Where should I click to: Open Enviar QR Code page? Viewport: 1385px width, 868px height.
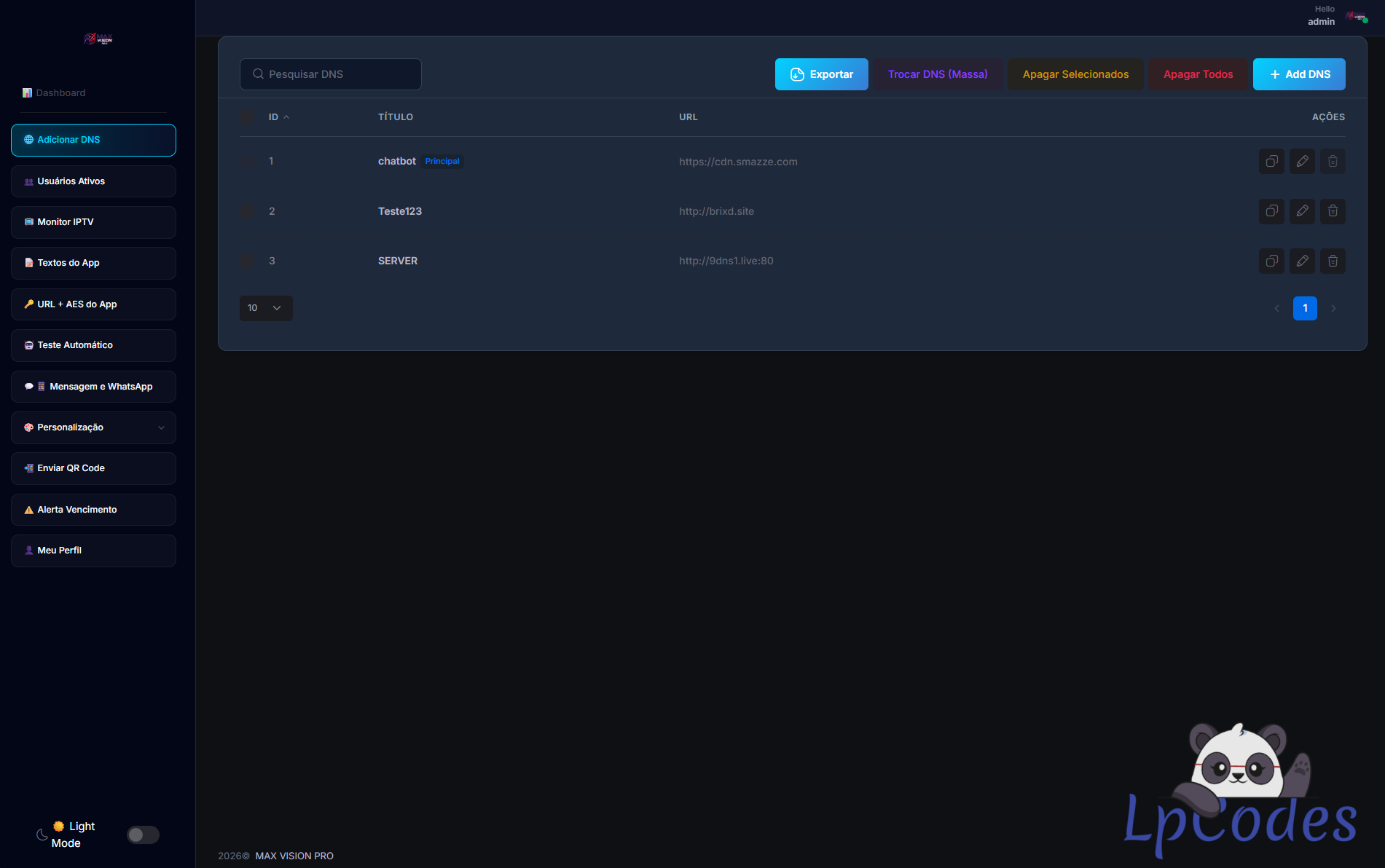pos(93,468)
